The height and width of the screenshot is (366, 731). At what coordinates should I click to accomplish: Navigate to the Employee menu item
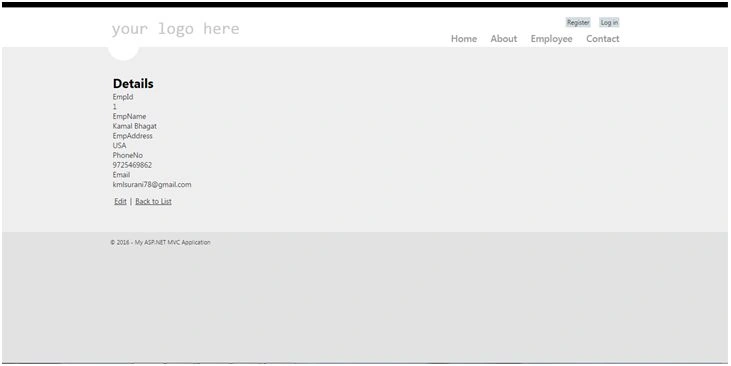(x=552, y=39)
